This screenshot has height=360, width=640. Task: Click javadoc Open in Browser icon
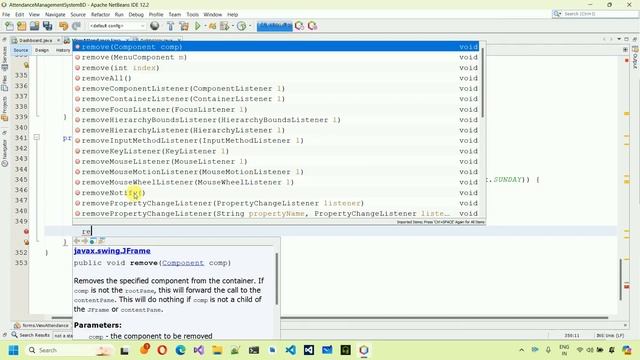[93, 241]
